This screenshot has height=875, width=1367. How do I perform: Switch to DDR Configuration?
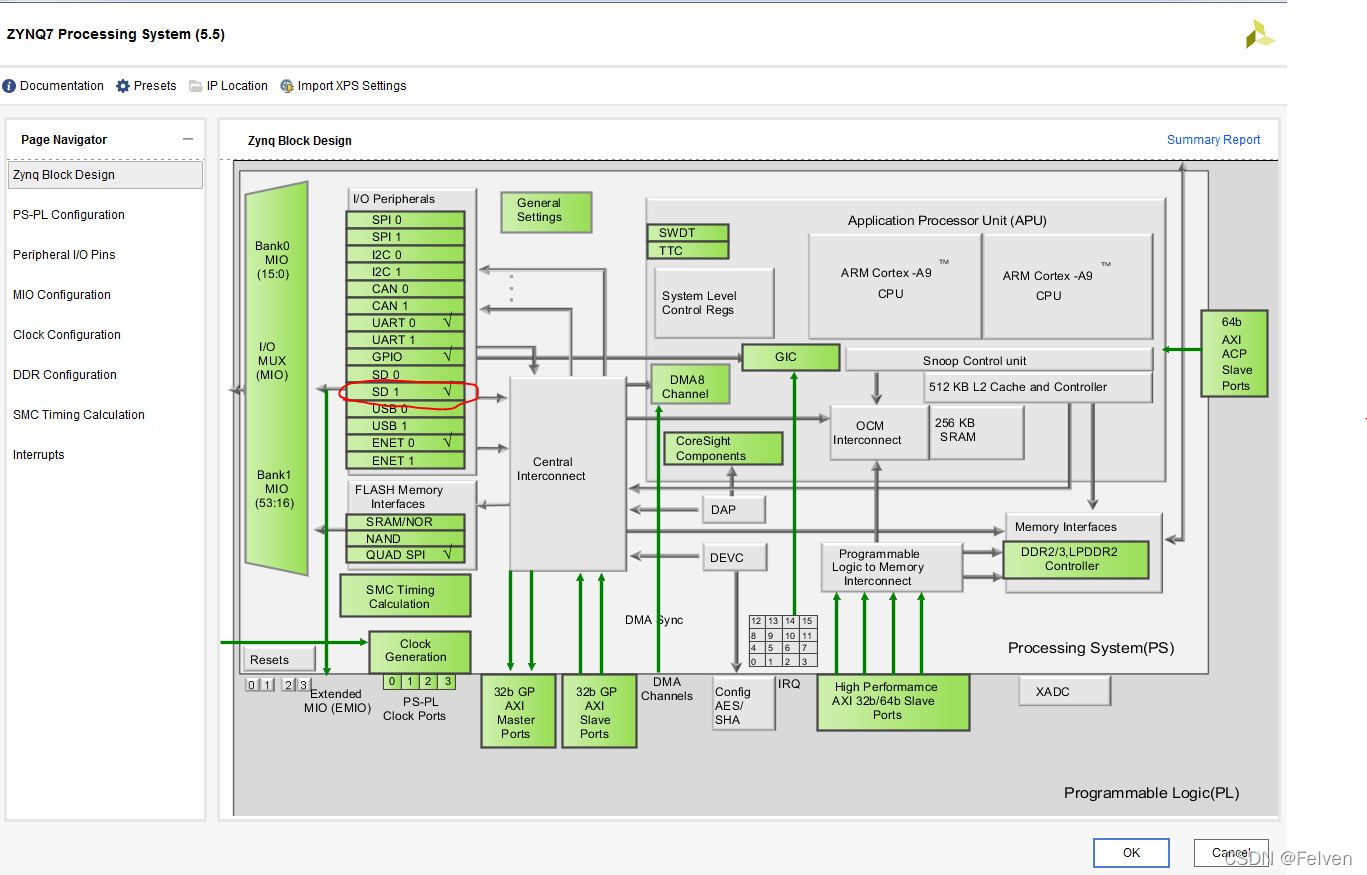[64, 374]
